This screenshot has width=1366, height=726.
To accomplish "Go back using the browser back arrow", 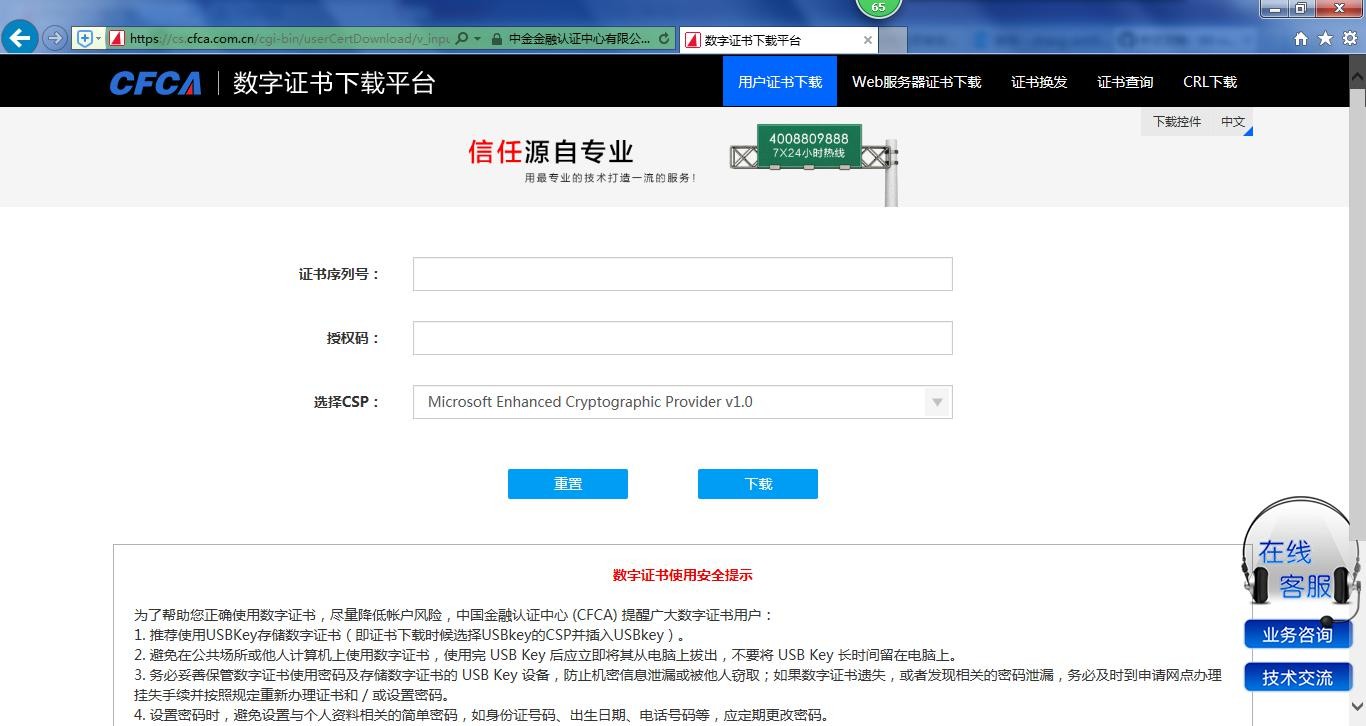I will 19,38.
